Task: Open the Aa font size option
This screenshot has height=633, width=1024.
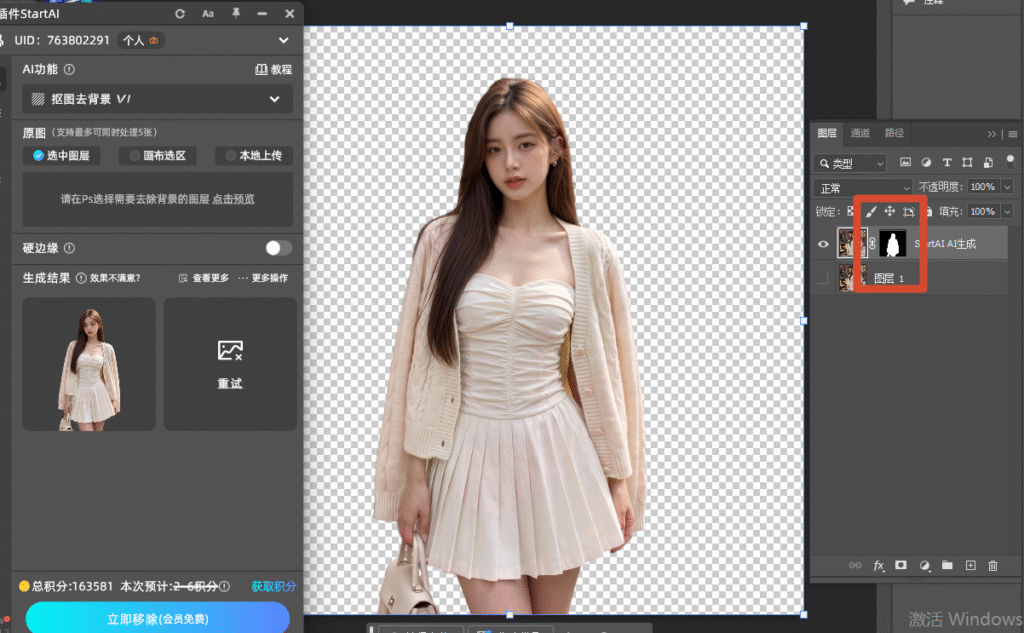Action: (x=208, y=14)
